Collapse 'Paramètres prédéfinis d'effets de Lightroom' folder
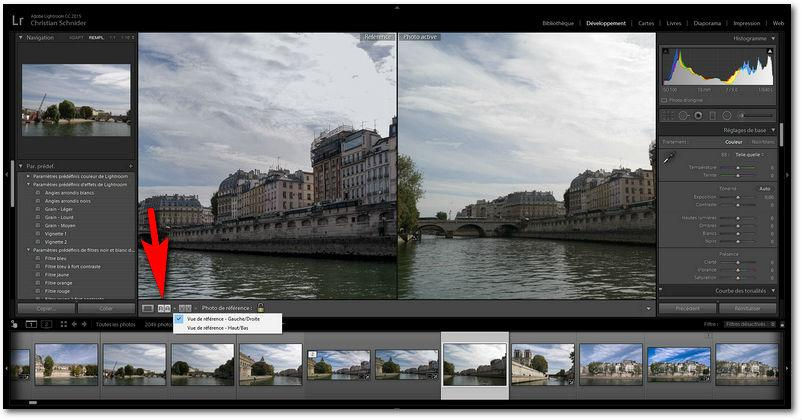 (29, 184)
